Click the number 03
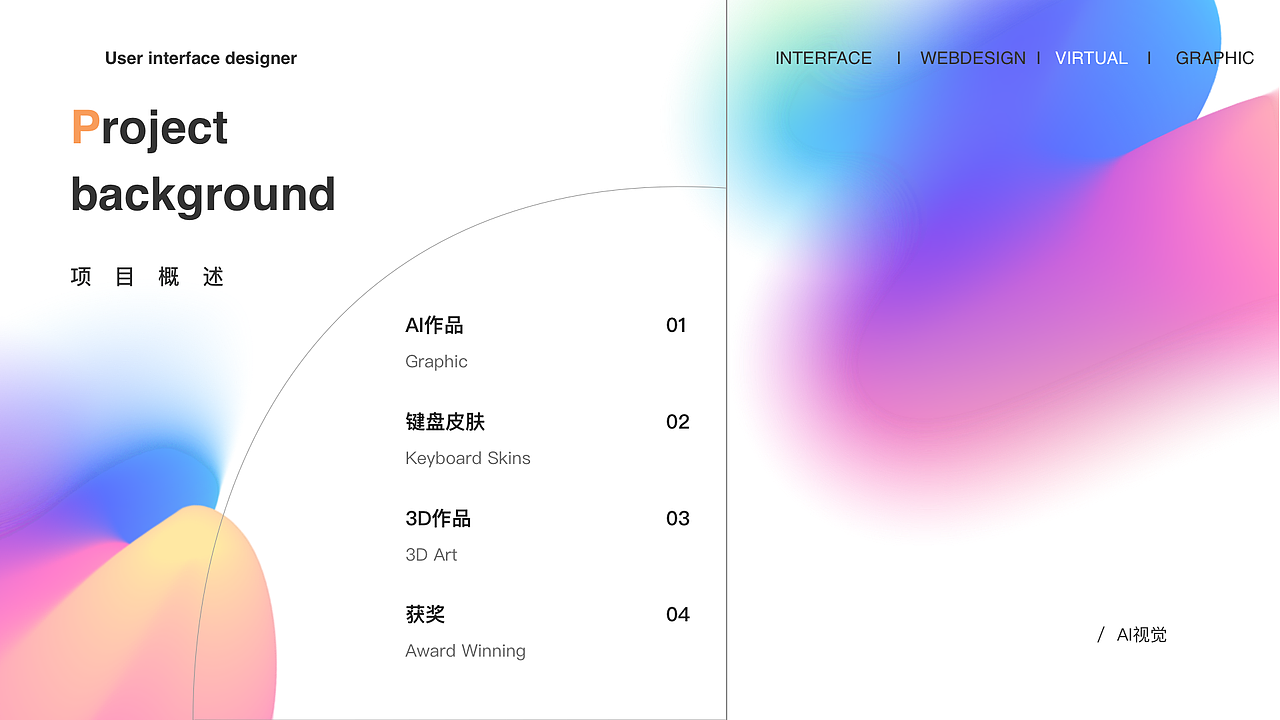 click(678, 518)
